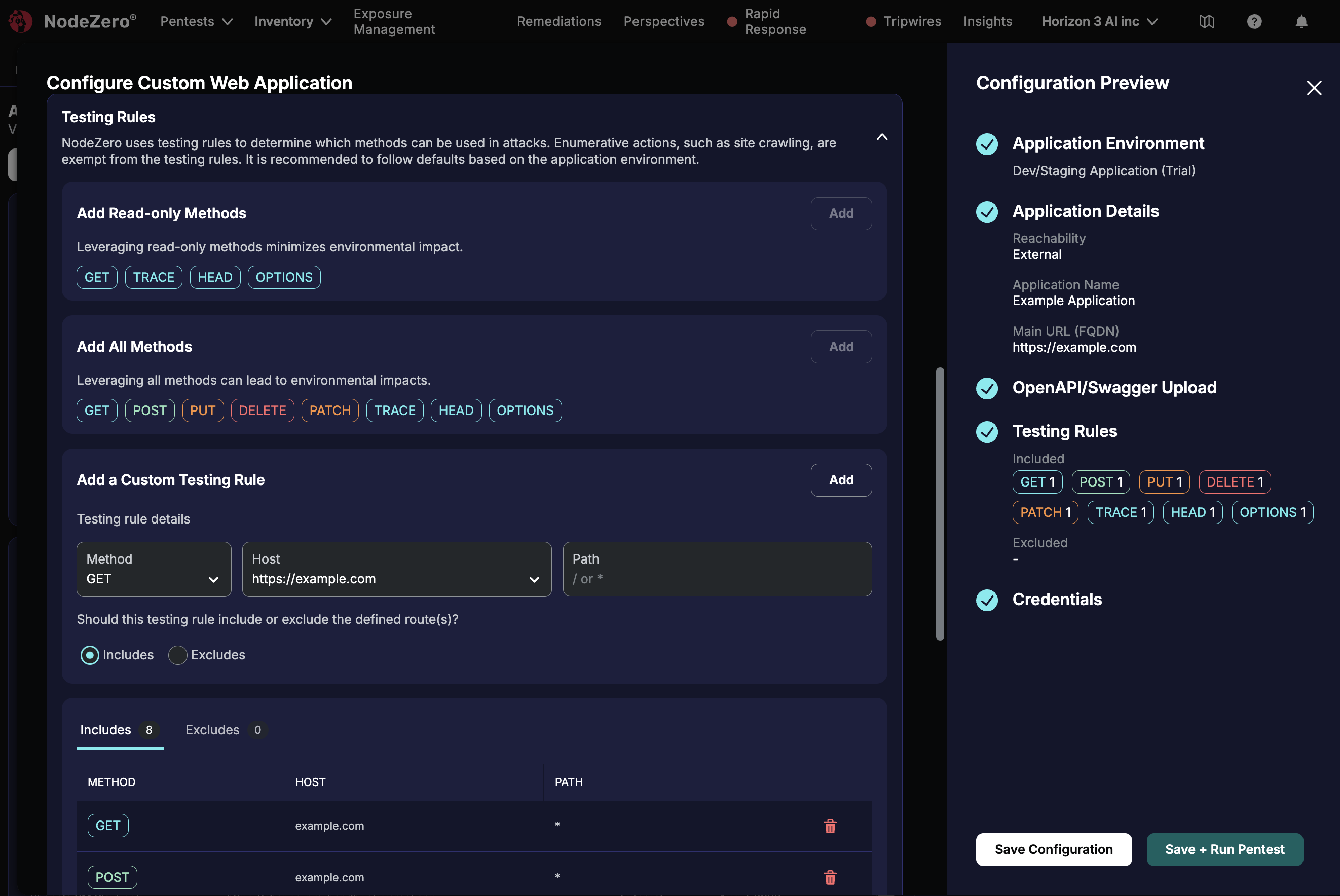Viewport: 1340px width, 896px height.
Task: Click Dev/Staging Application (Trial) text
Action: (x=1103, y=171)
